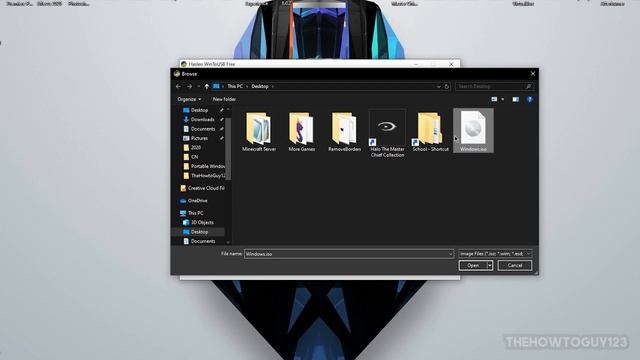
Task: Expand the address bar history dropdown
Action: tap(439, 87)
